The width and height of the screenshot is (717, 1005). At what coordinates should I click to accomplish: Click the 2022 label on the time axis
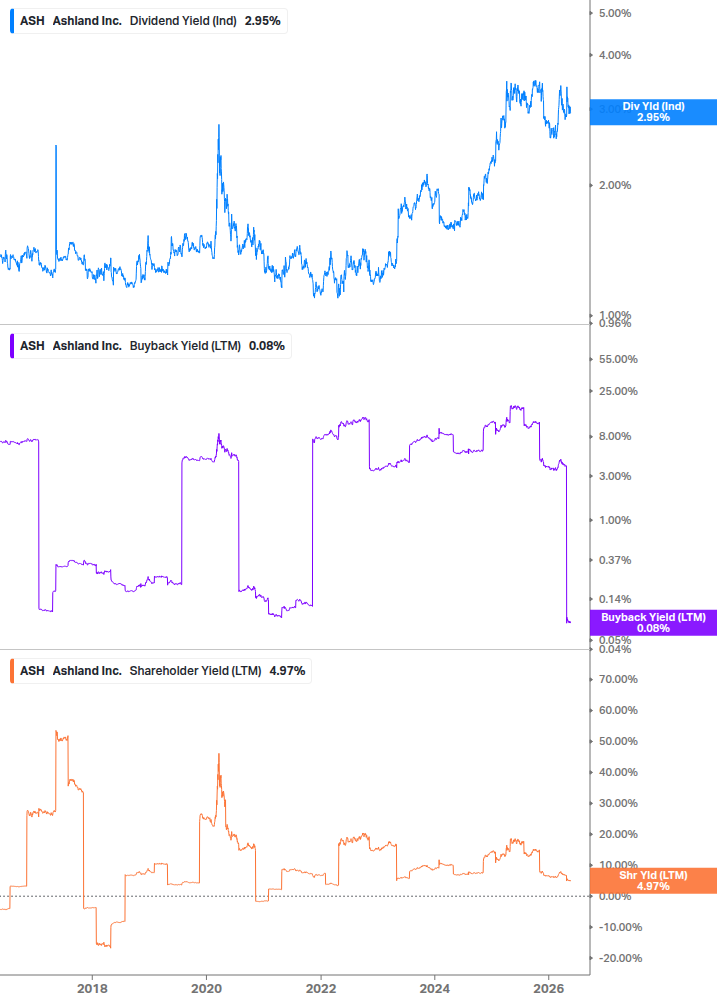[x=321, y=989]
